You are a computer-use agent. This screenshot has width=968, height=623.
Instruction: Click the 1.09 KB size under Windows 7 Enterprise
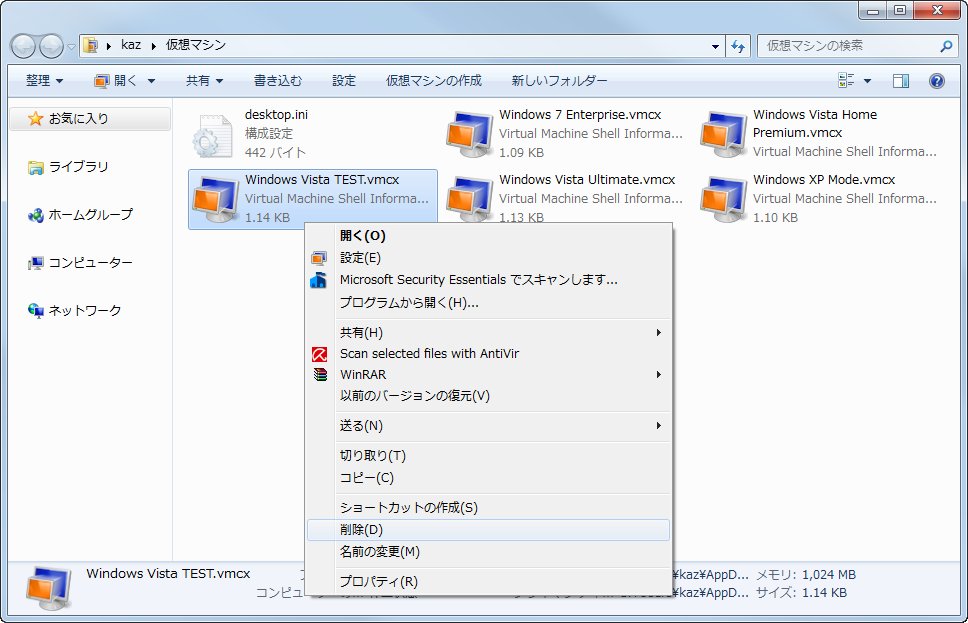pyautogui.click(x=522, y=153)
